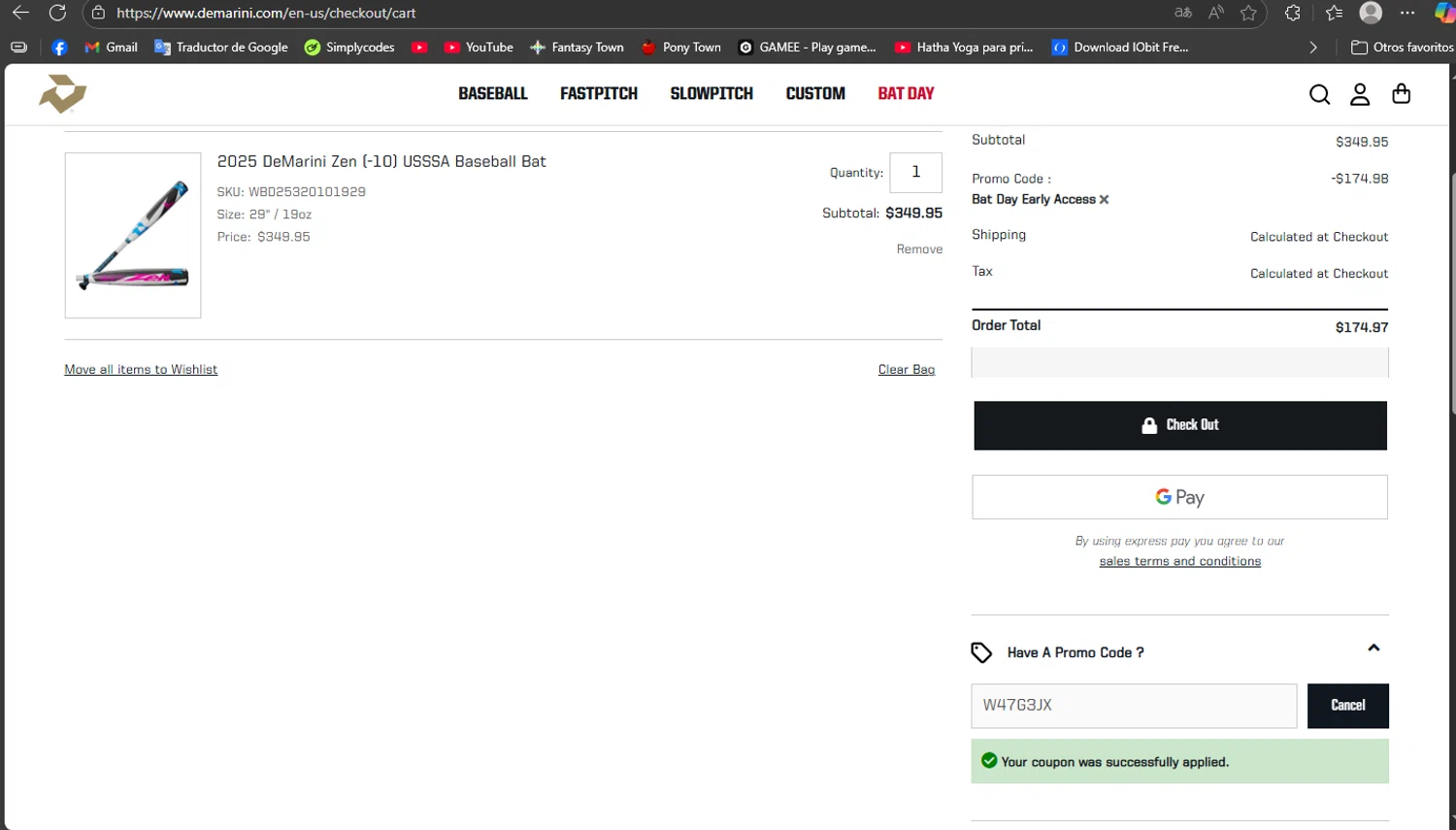Click the SKU WBD25320101929 text
This screenshot has height=830, width=1456.
[x=291, y=192]
